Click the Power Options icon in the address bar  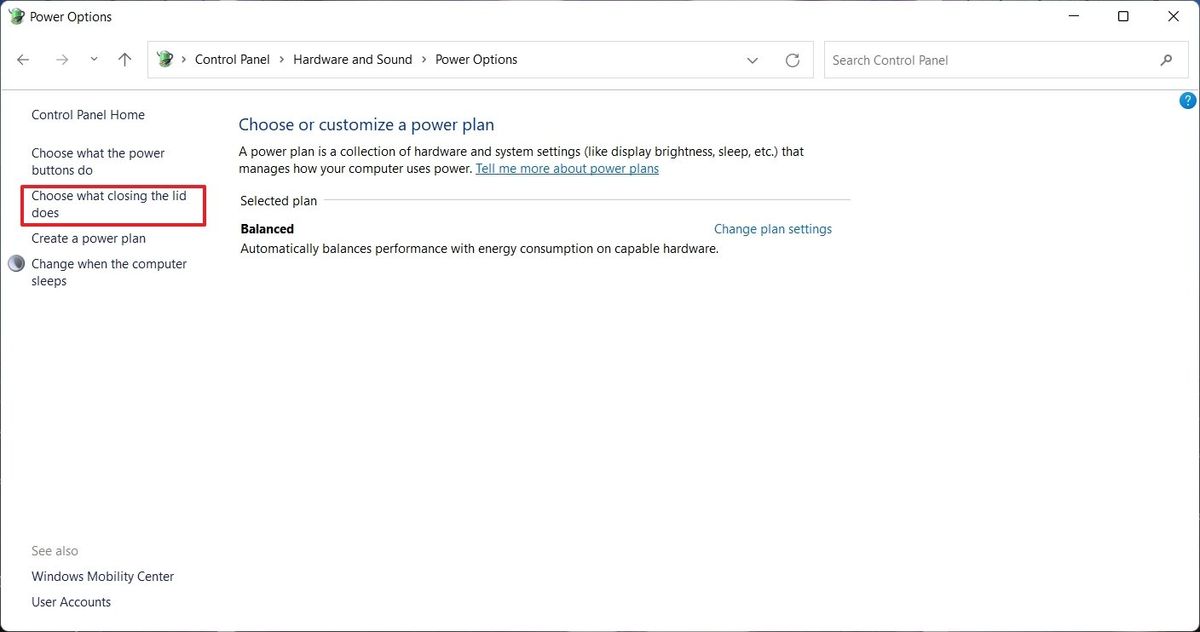click(164, 59)
